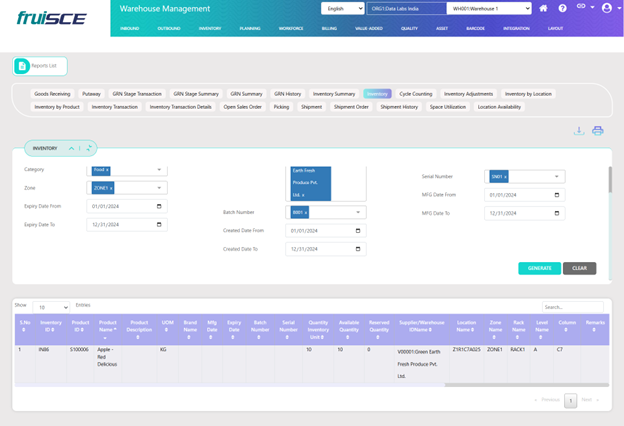This screenshot has height=426, width=624.
Task: Click the table Search input field
Action: (572, 307)
